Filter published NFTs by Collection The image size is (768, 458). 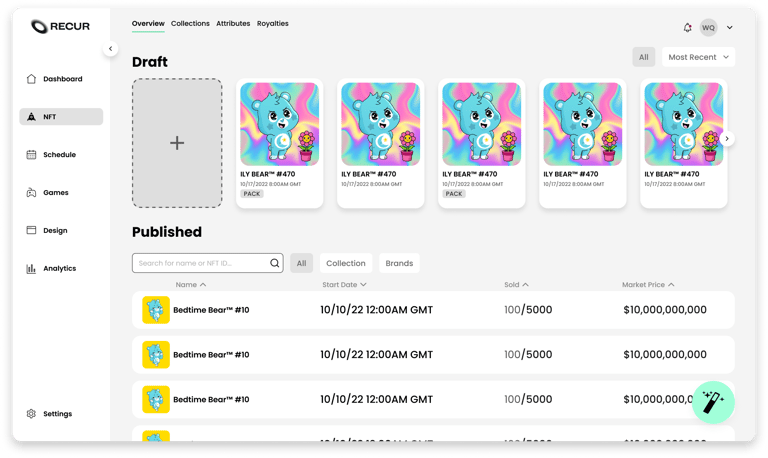point(346,263)
